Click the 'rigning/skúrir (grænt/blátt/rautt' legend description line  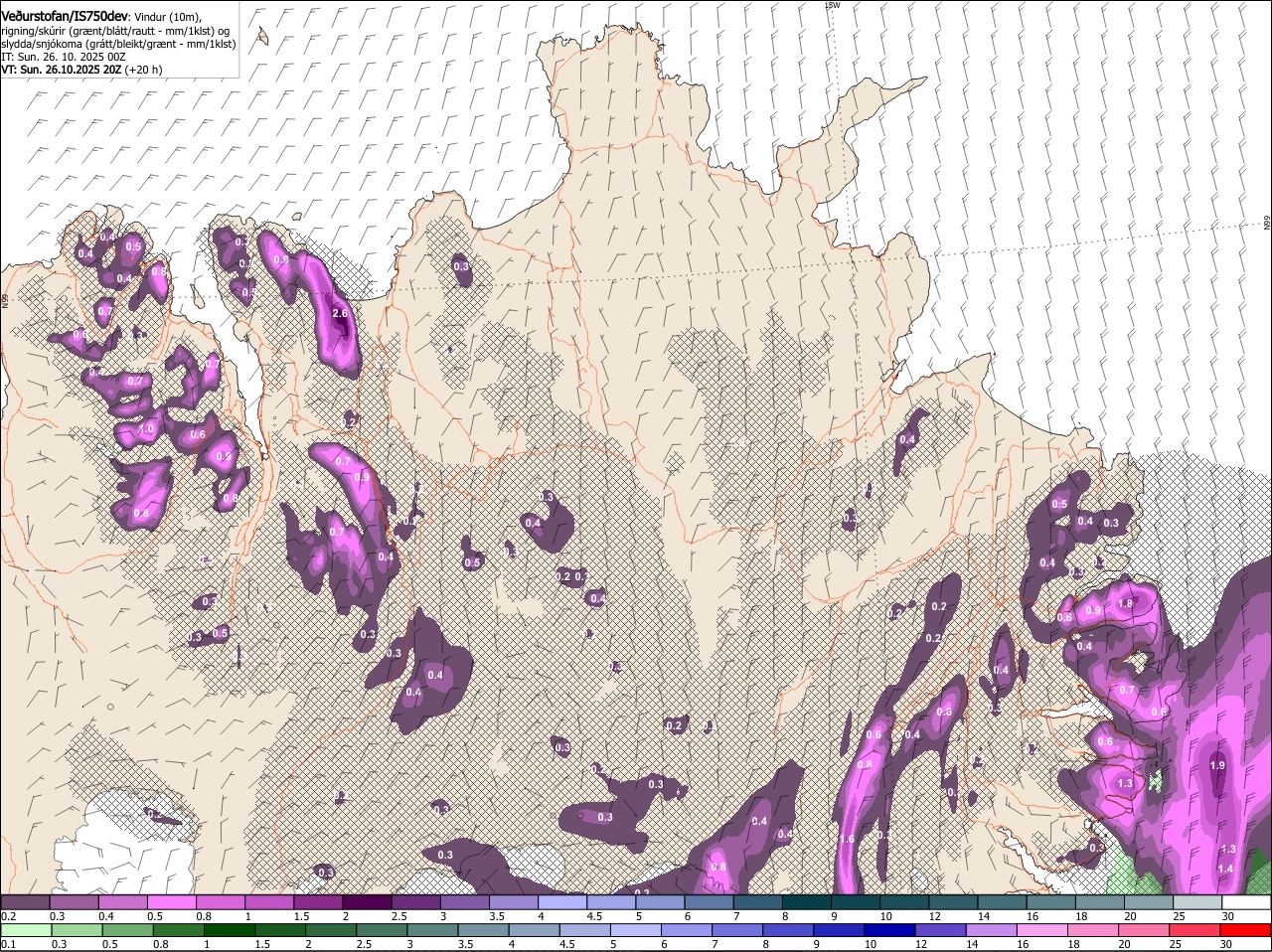coord(115,31)
